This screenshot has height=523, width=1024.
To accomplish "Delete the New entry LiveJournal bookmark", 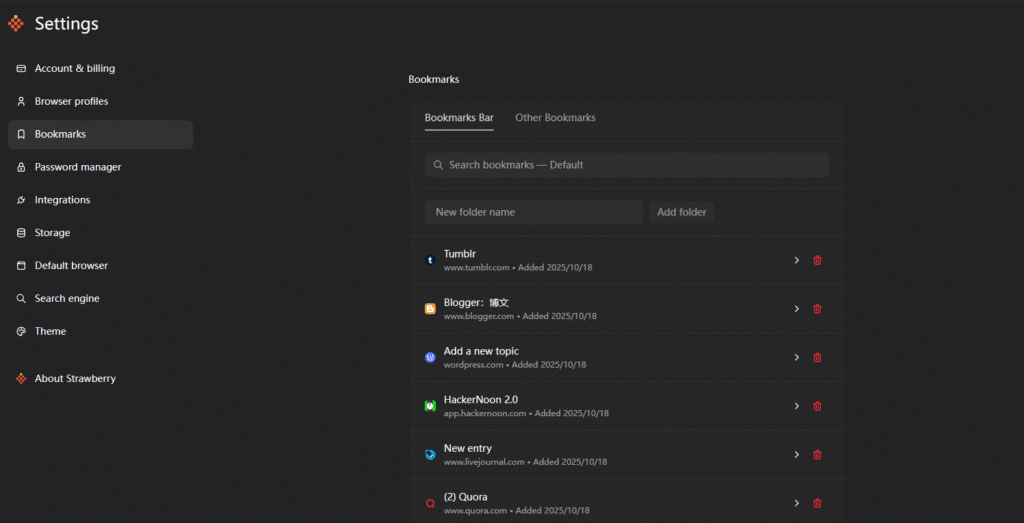I will click(x=817, y=454).
